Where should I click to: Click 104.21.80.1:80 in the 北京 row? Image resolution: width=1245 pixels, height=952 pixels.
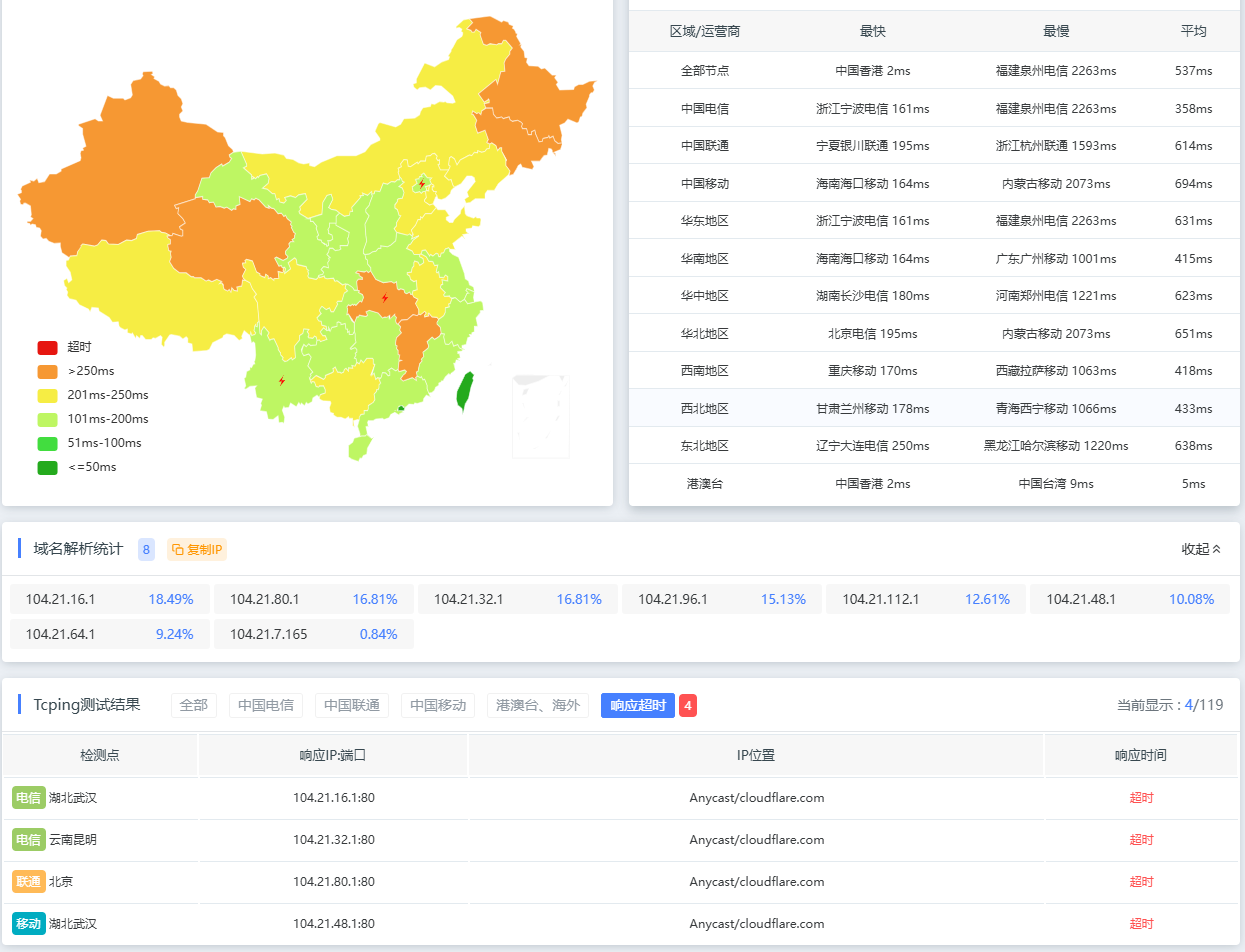point(334,882)
